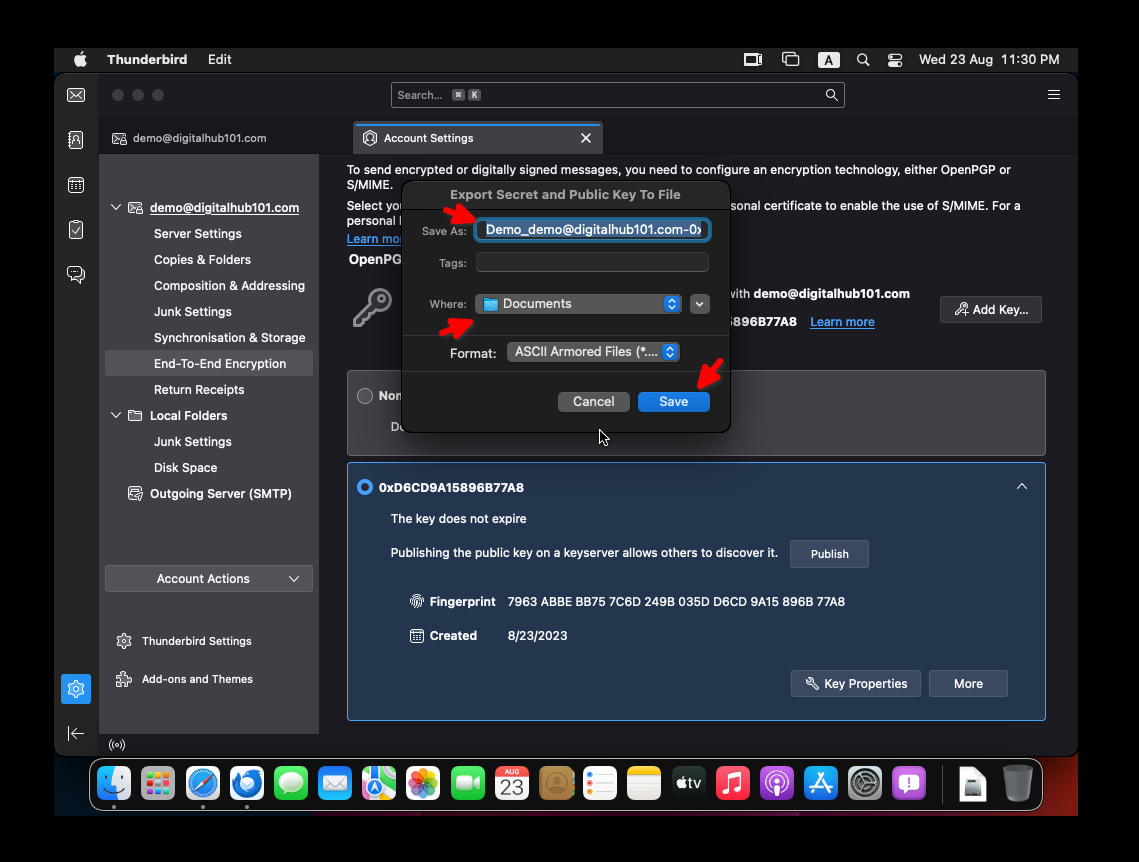Open the Account Actions dropdown

pyautogui.click(x=208, y=579)
